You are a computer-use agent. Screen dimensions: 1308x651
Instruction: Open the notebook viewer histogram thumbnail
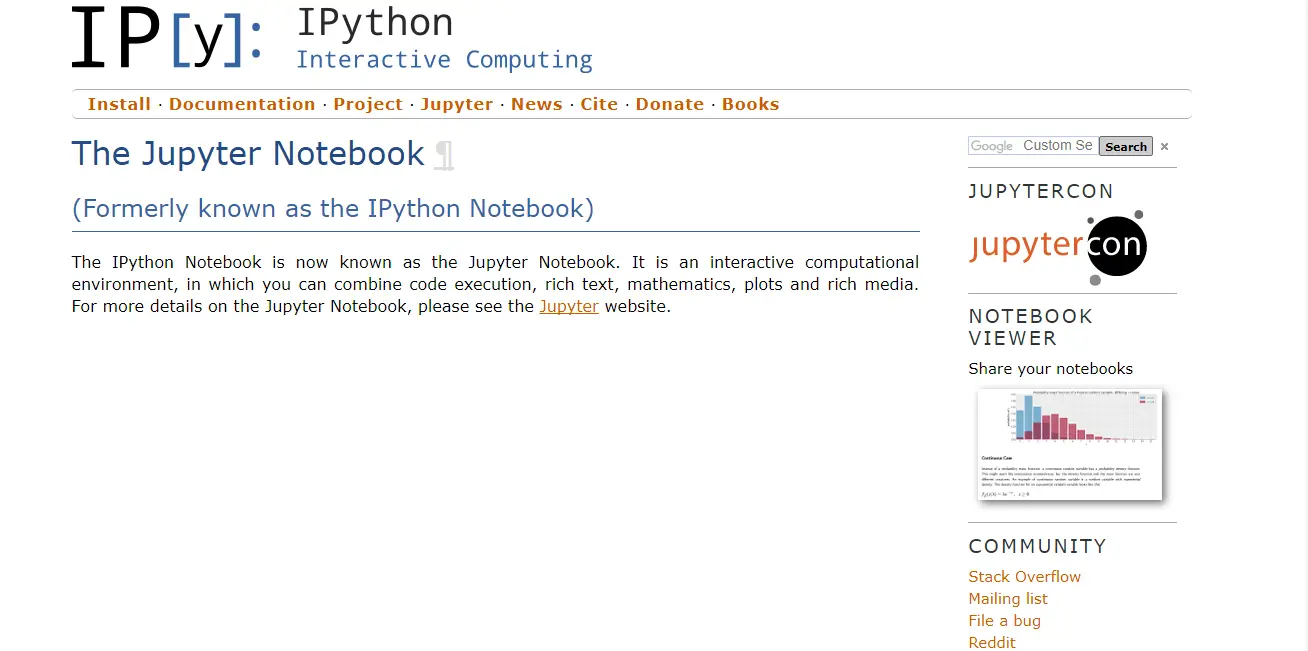click(1070, 445)
